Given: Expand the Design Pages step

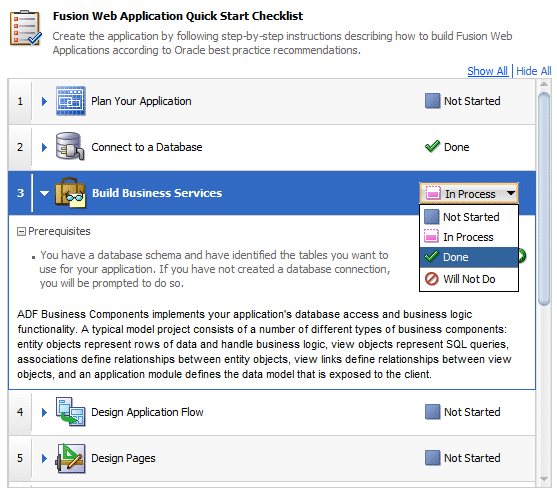Looking at the screenshot, I should click(44, 458).
